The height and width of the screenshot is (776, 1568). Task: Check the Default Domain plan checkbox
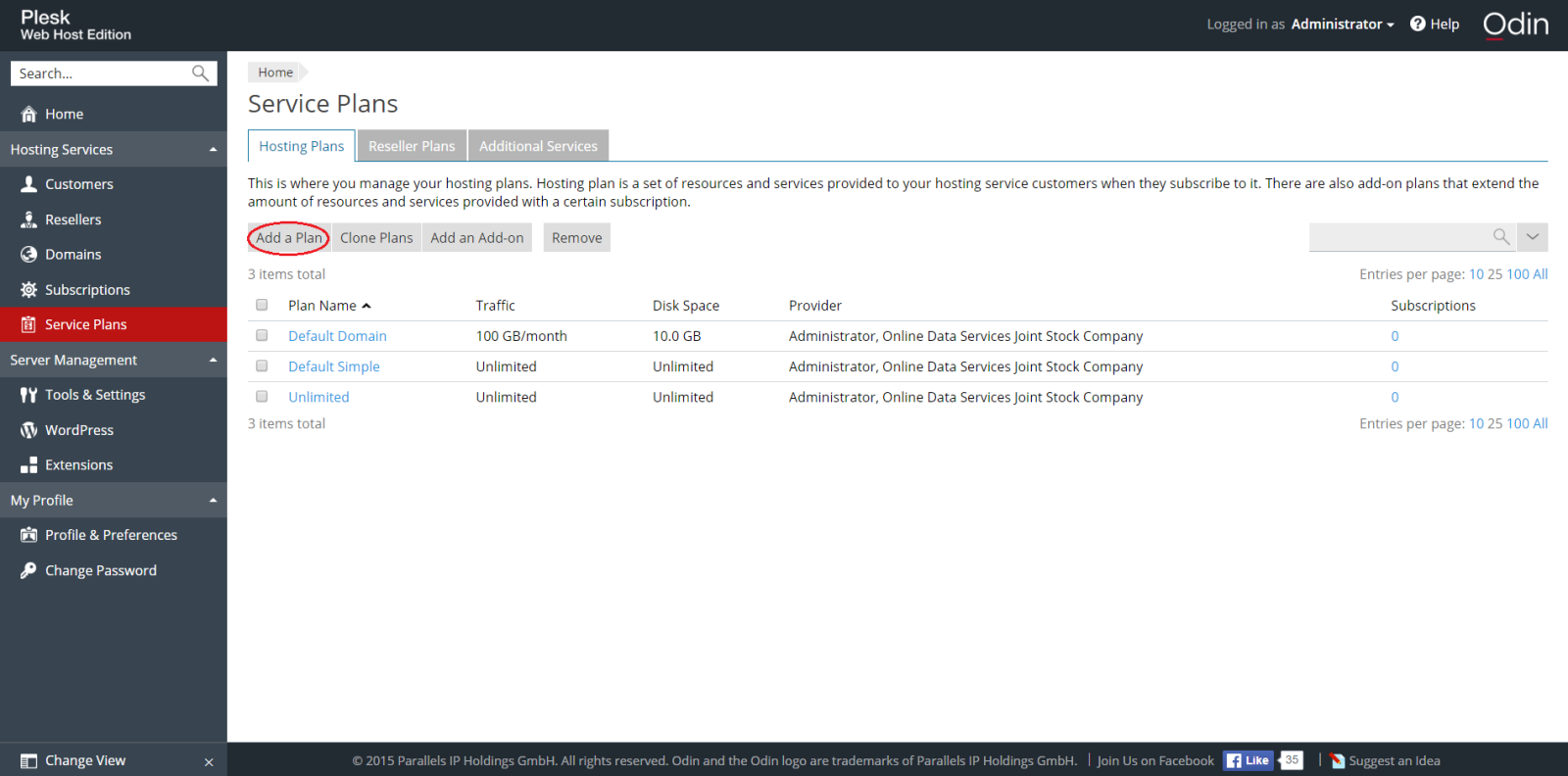coord(262,335)
